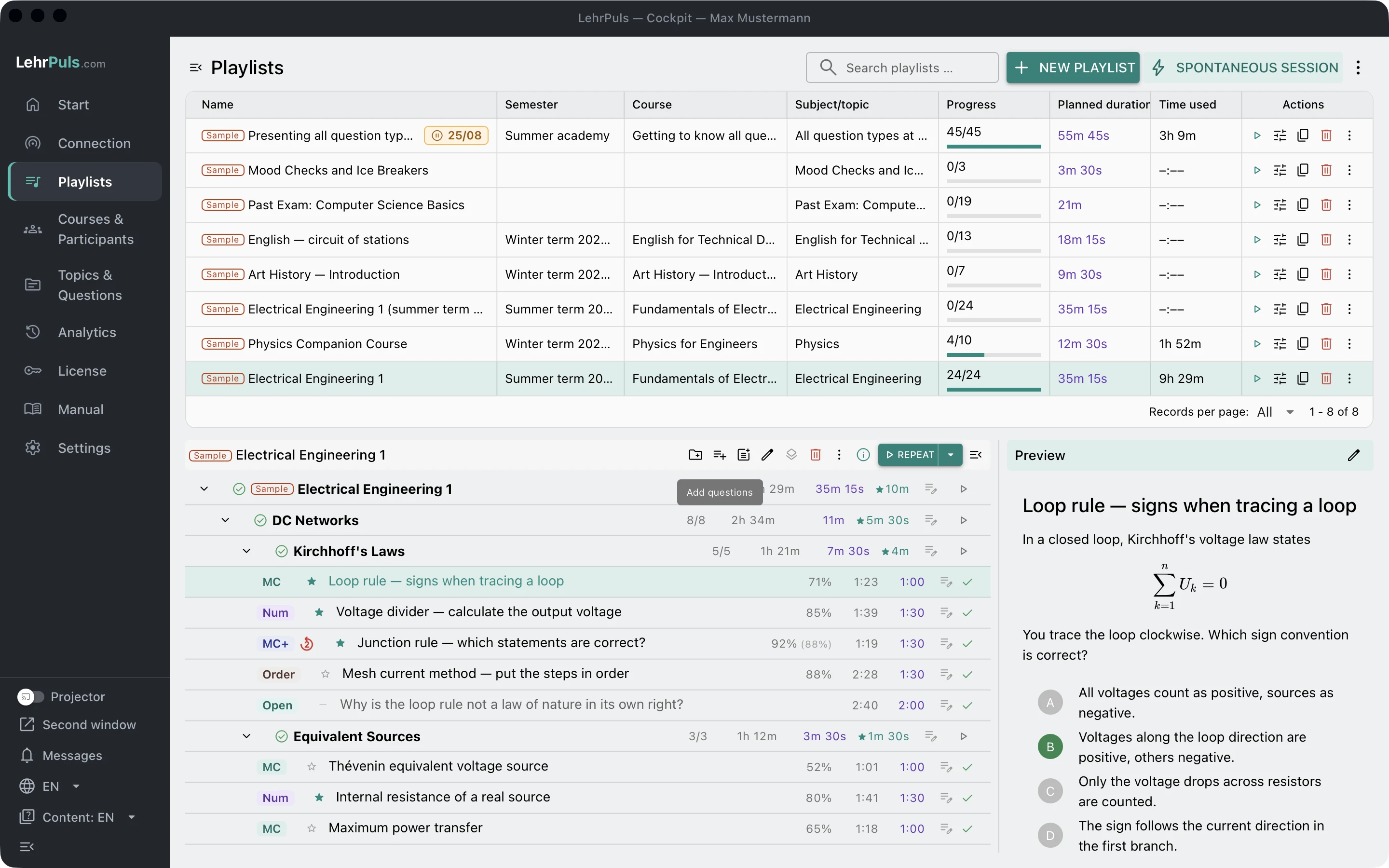Click the NEW PLAYLIST button
This screenshot has height=868, width=1389.
click(1072, 68)
